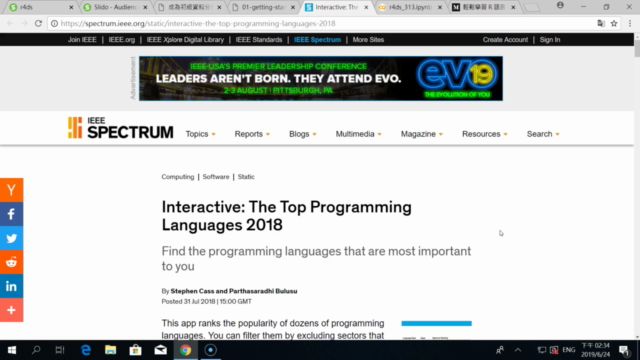
Task: Launch Microsoft Edge from taskbar
Action: pos(86,350)
